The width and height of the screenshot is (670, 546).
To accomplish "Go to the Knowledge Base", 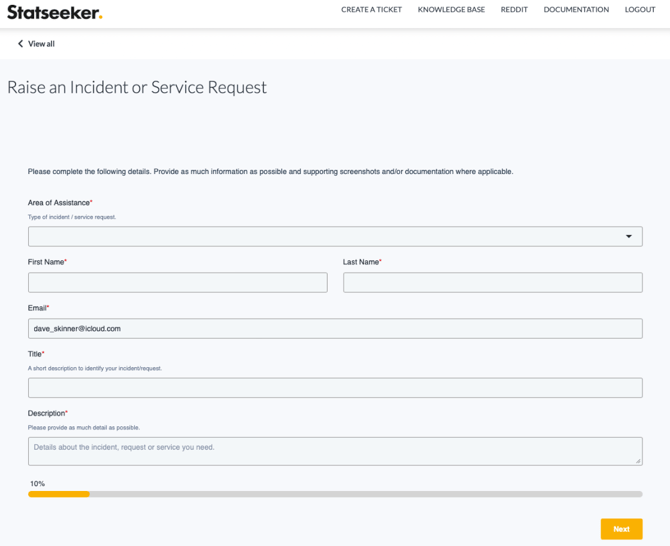I will point(451,10).
